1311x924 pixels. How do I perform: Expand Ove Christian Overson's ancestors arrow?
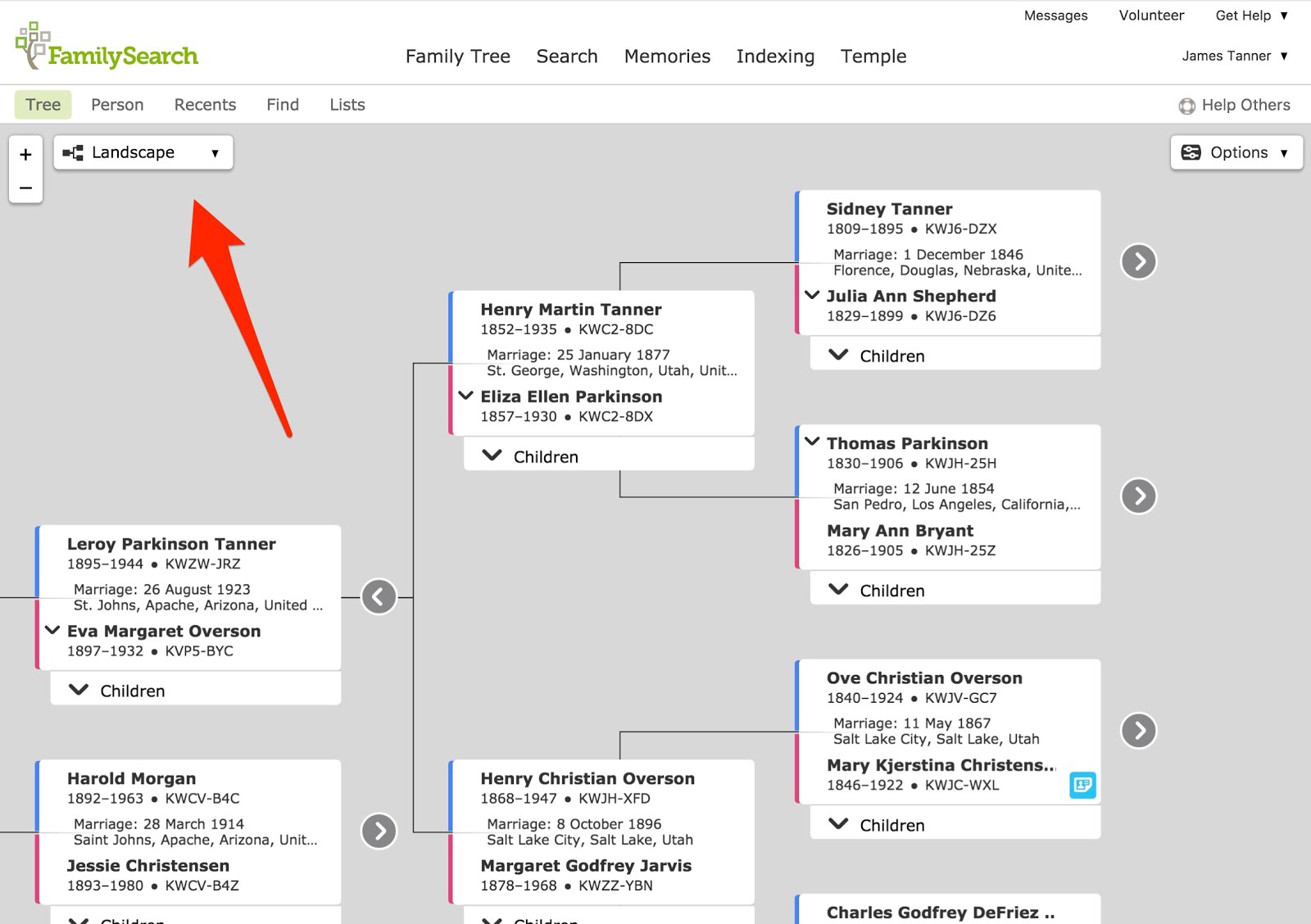[x=1137, y=729]
